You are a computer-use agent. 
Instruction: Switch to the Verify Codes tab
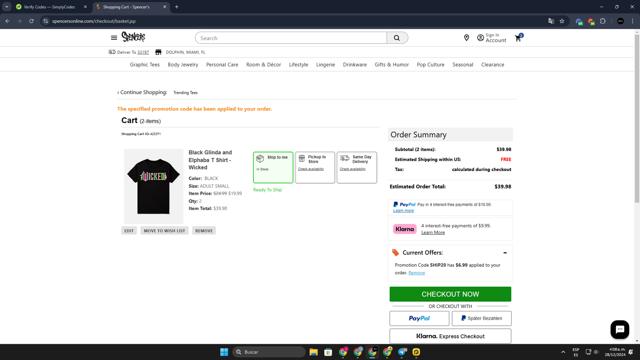(49, 7)
